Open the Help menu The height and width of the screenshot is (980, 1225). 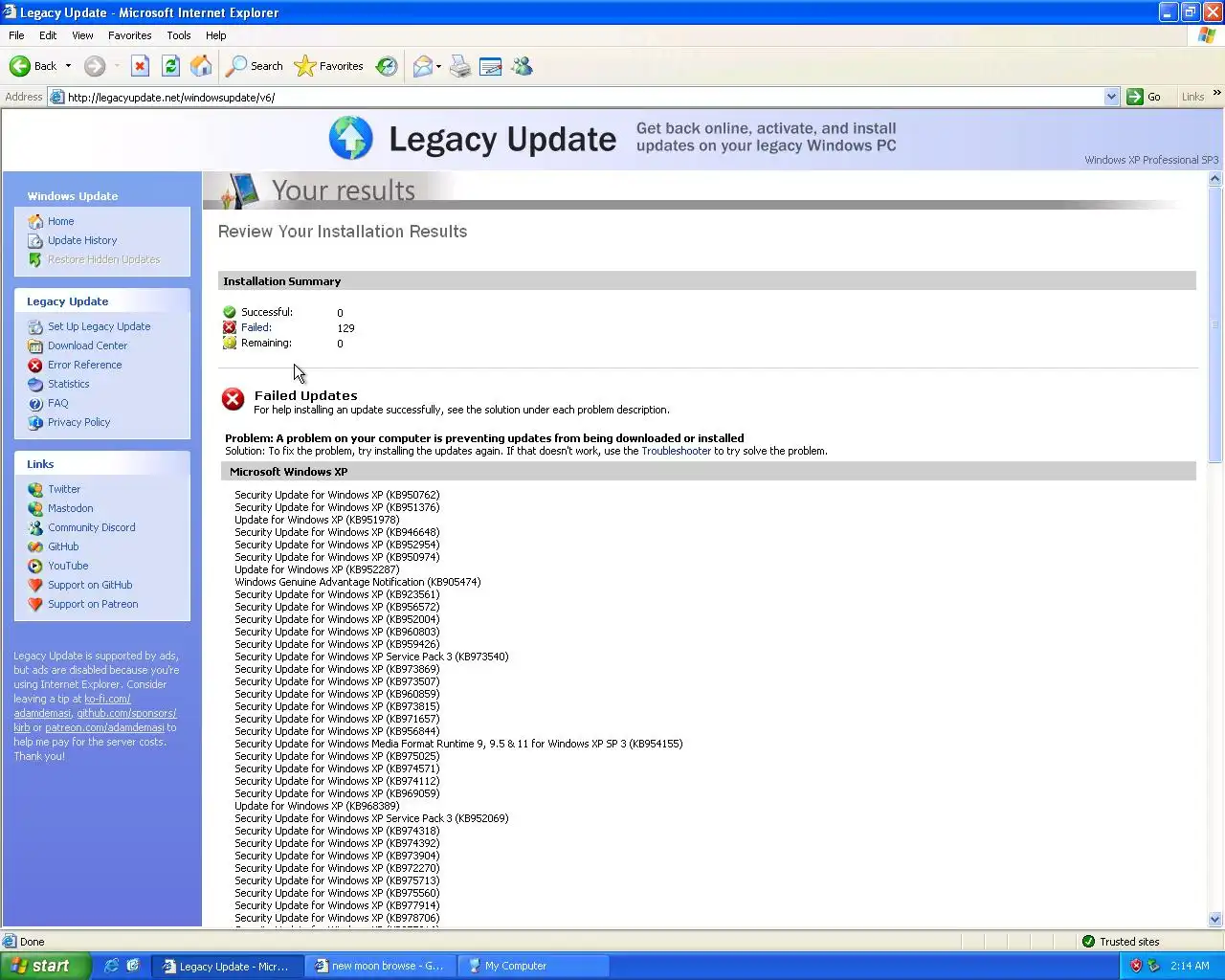pos(216,35)
